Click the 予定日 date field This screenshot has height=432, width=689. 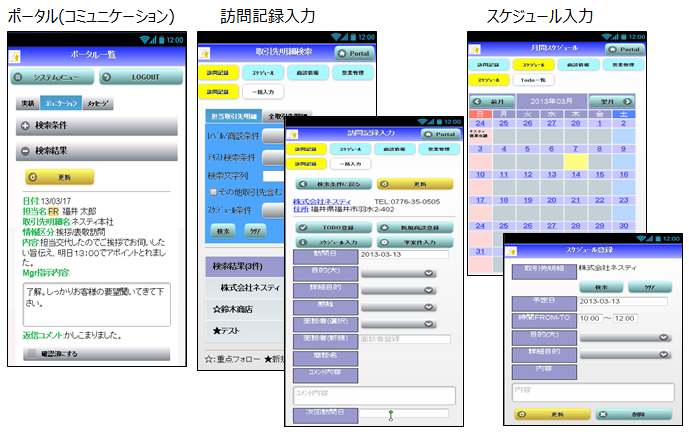623,301
